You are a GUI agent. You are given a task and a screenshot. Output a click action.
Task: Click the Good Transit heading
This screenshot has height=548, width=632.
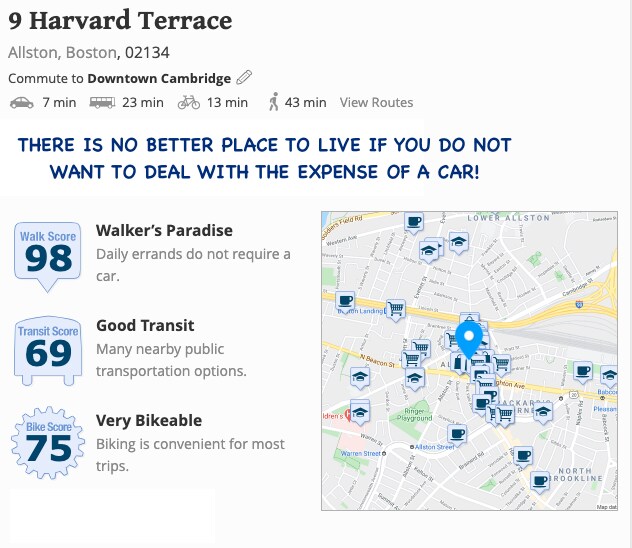coord(145,326)
